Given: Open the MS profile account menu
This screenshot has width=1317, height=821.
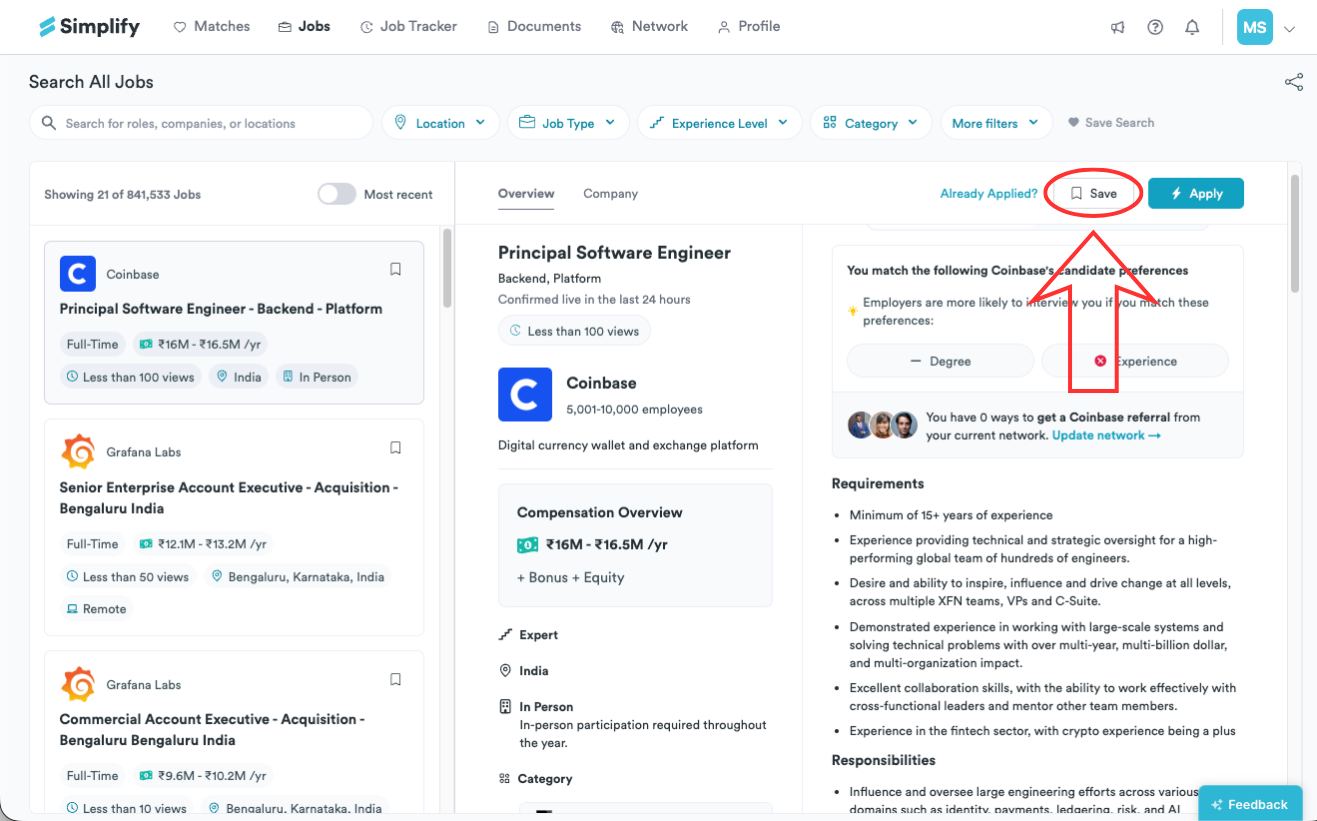Looking at the screenshot, I should pyautogui.click(x=1266, y=27).
